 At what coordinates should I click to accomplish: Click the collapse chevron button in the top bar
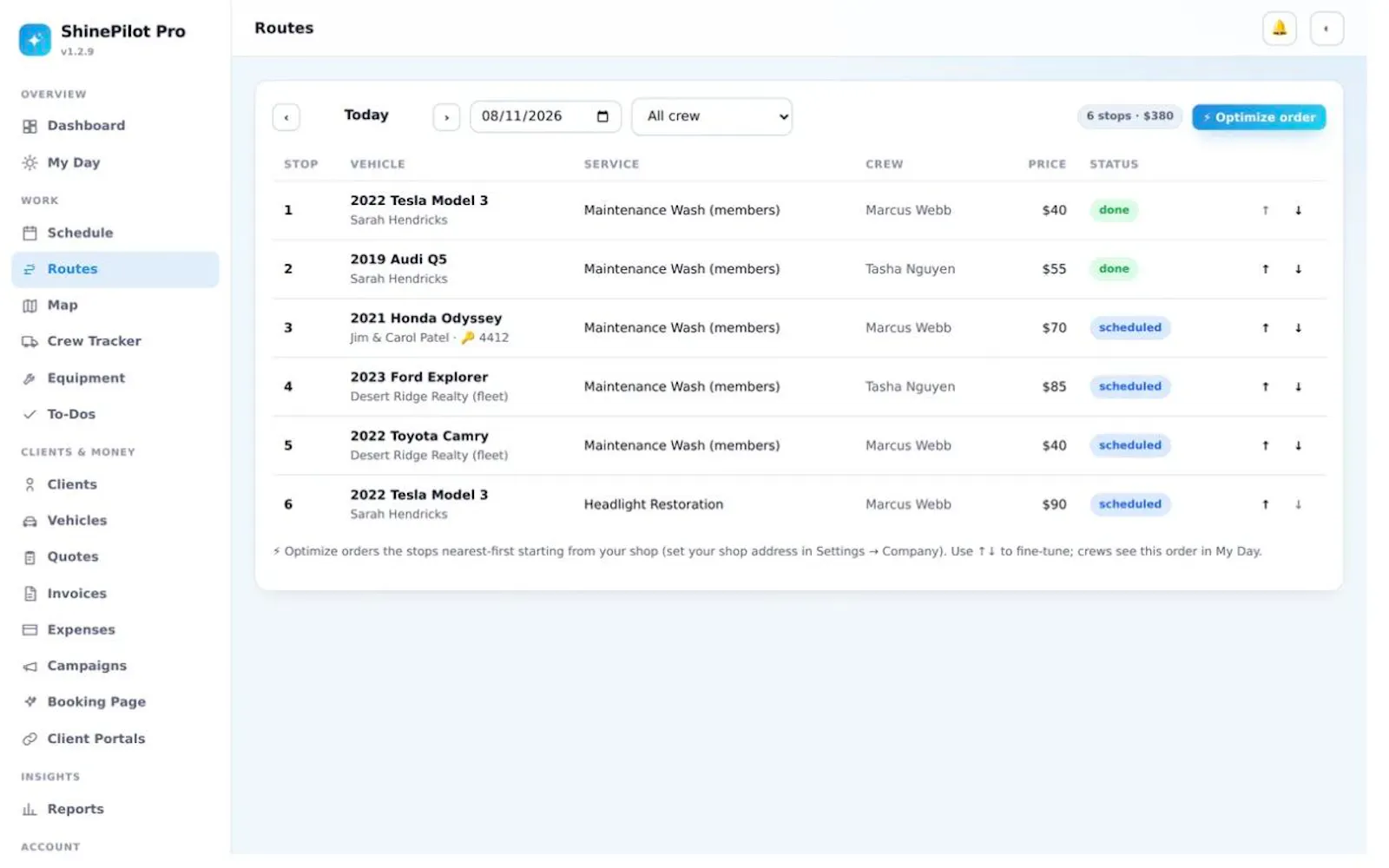coord(1326,29)
